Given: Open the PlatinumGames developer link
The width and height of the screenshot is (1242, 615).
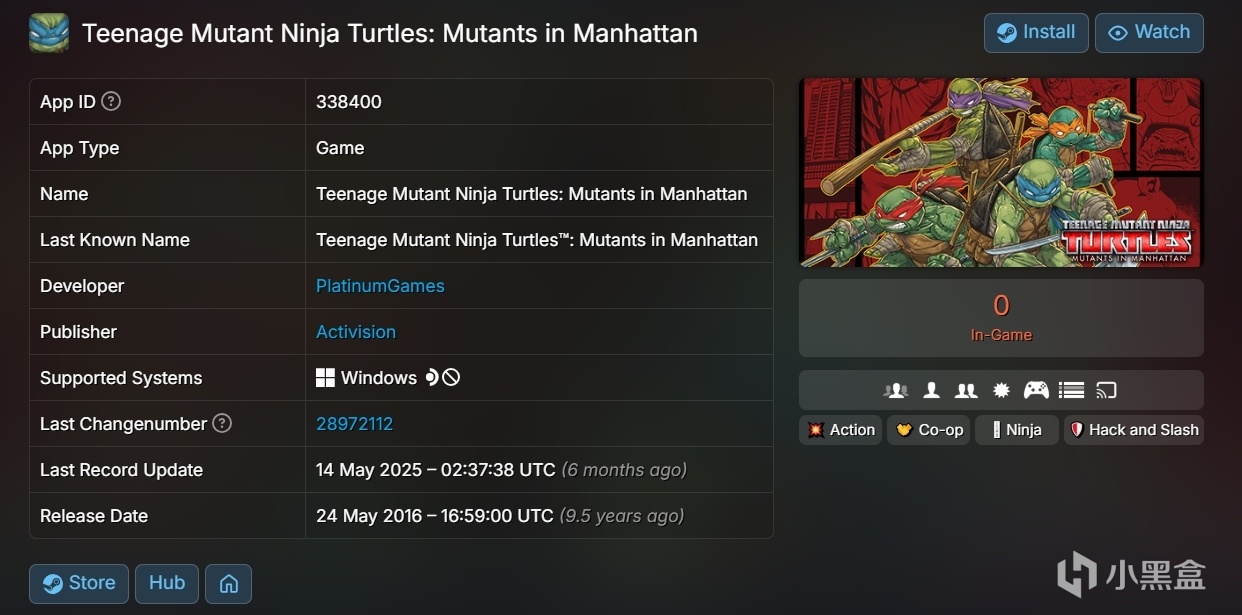Looking at the screenshot, I should 380,286.
